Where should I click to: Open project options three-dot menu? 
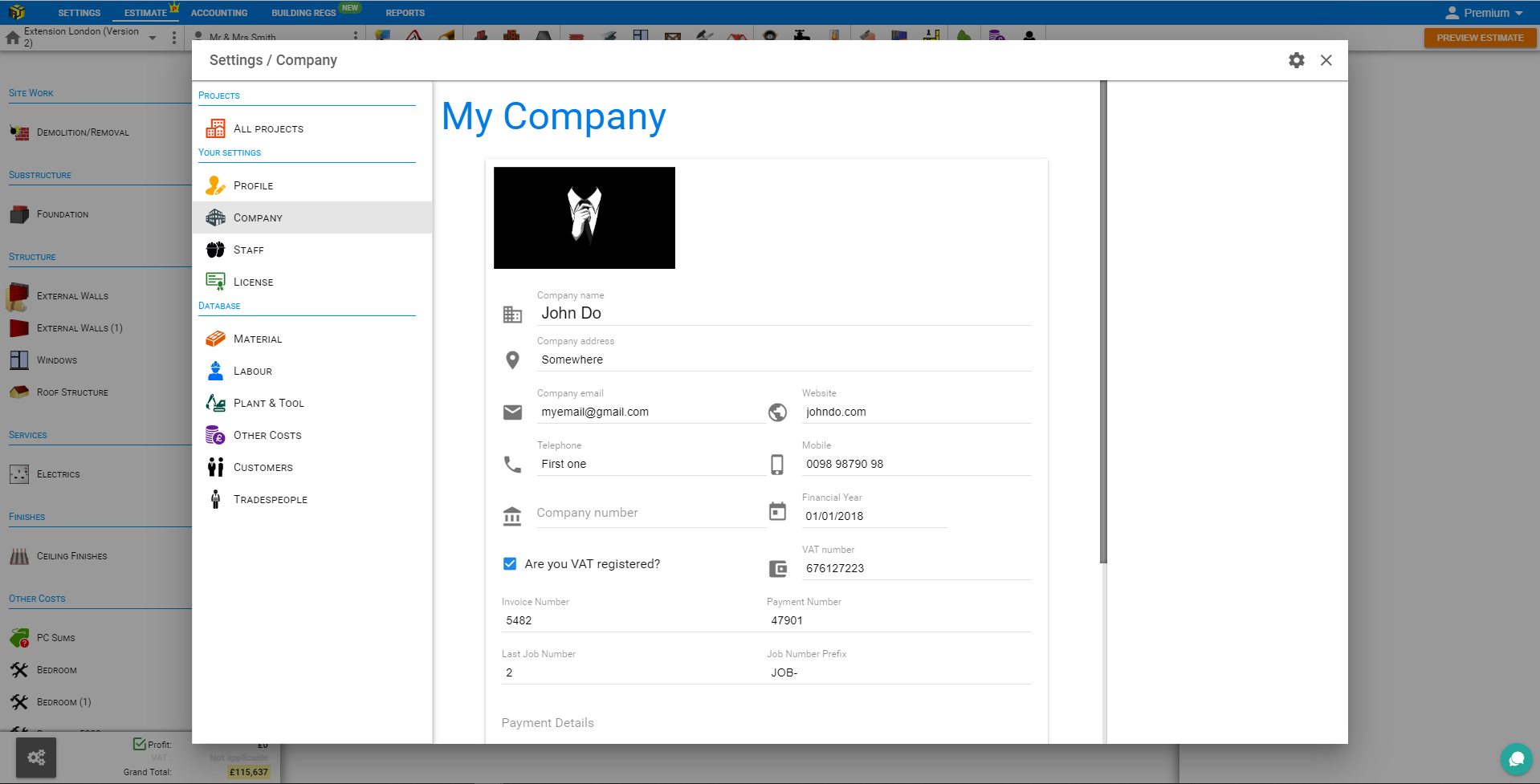point(174,38)
